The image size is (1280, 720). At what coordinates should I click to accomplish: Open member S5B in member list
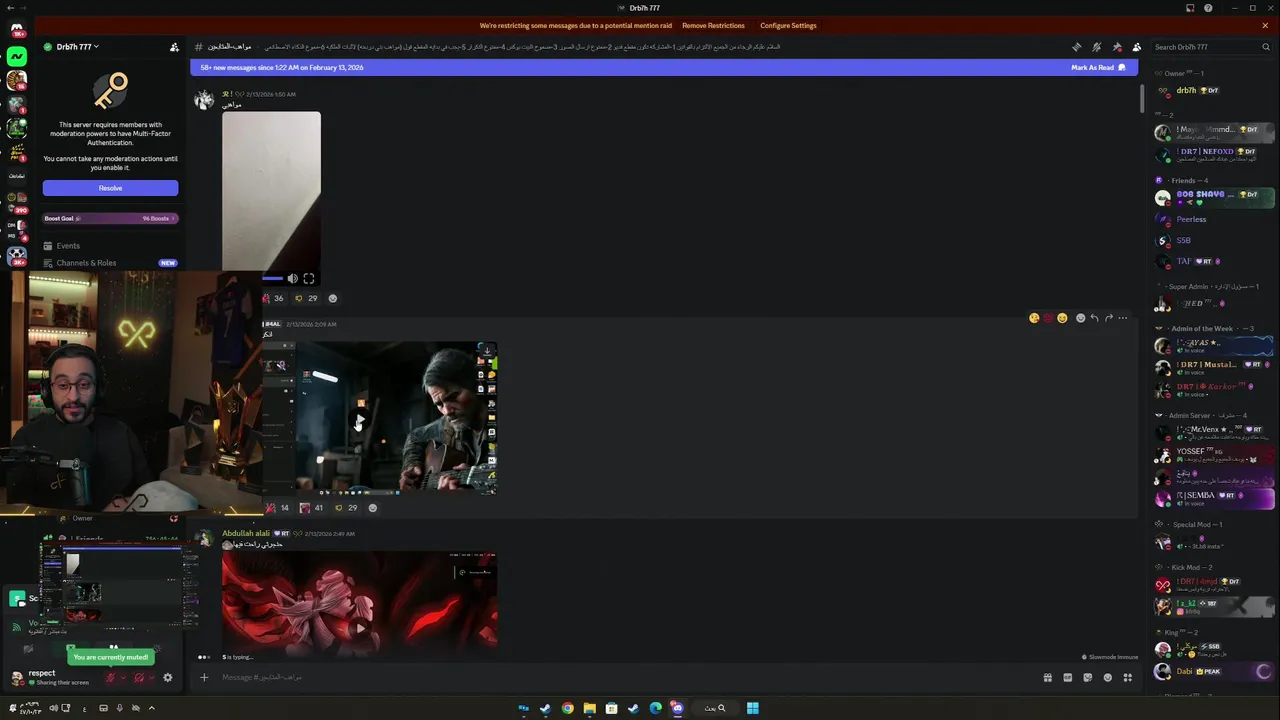pos(1215,240)
